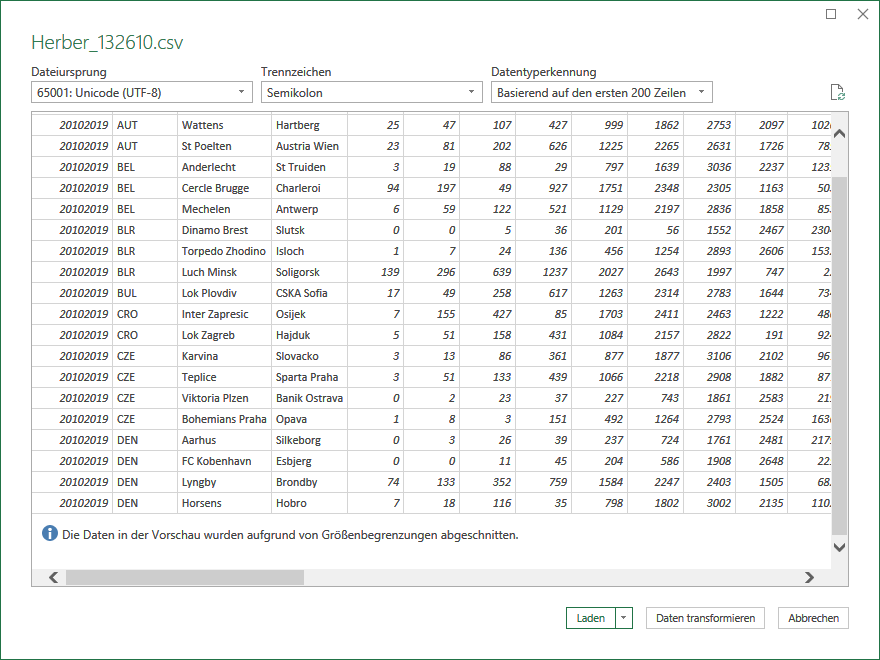Click the info icon beside truncation message
880x660 pixels.
coord(50,533)
